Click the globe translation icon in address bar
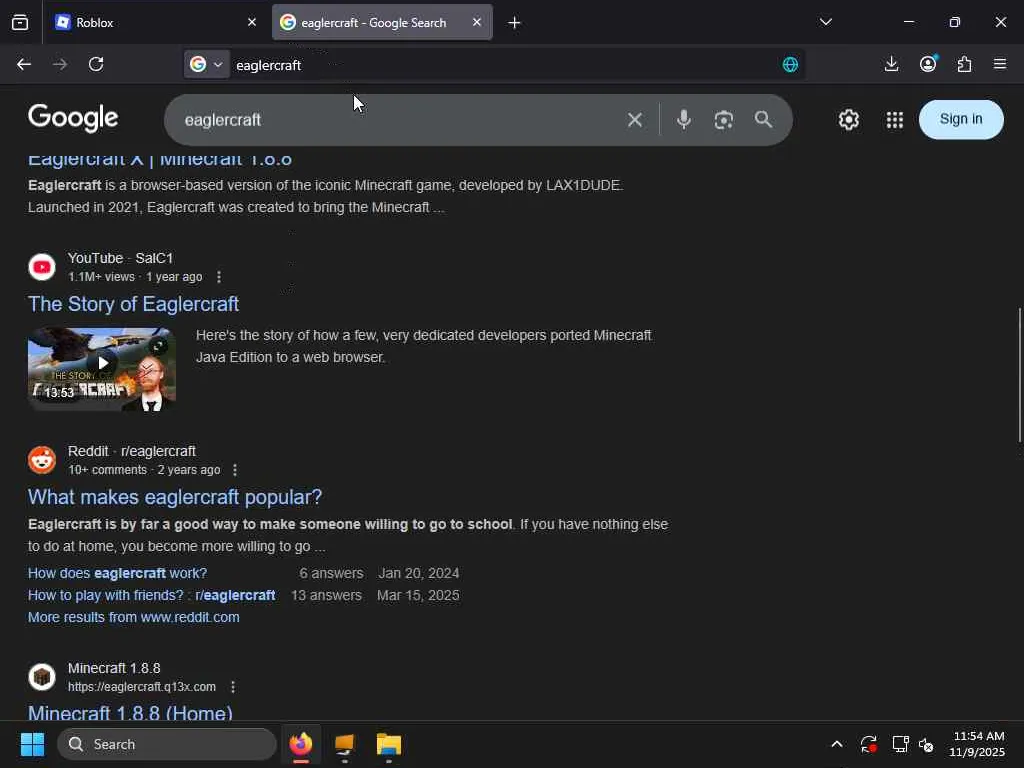Viewport: 1024px width, 768px height. point(790,65)
